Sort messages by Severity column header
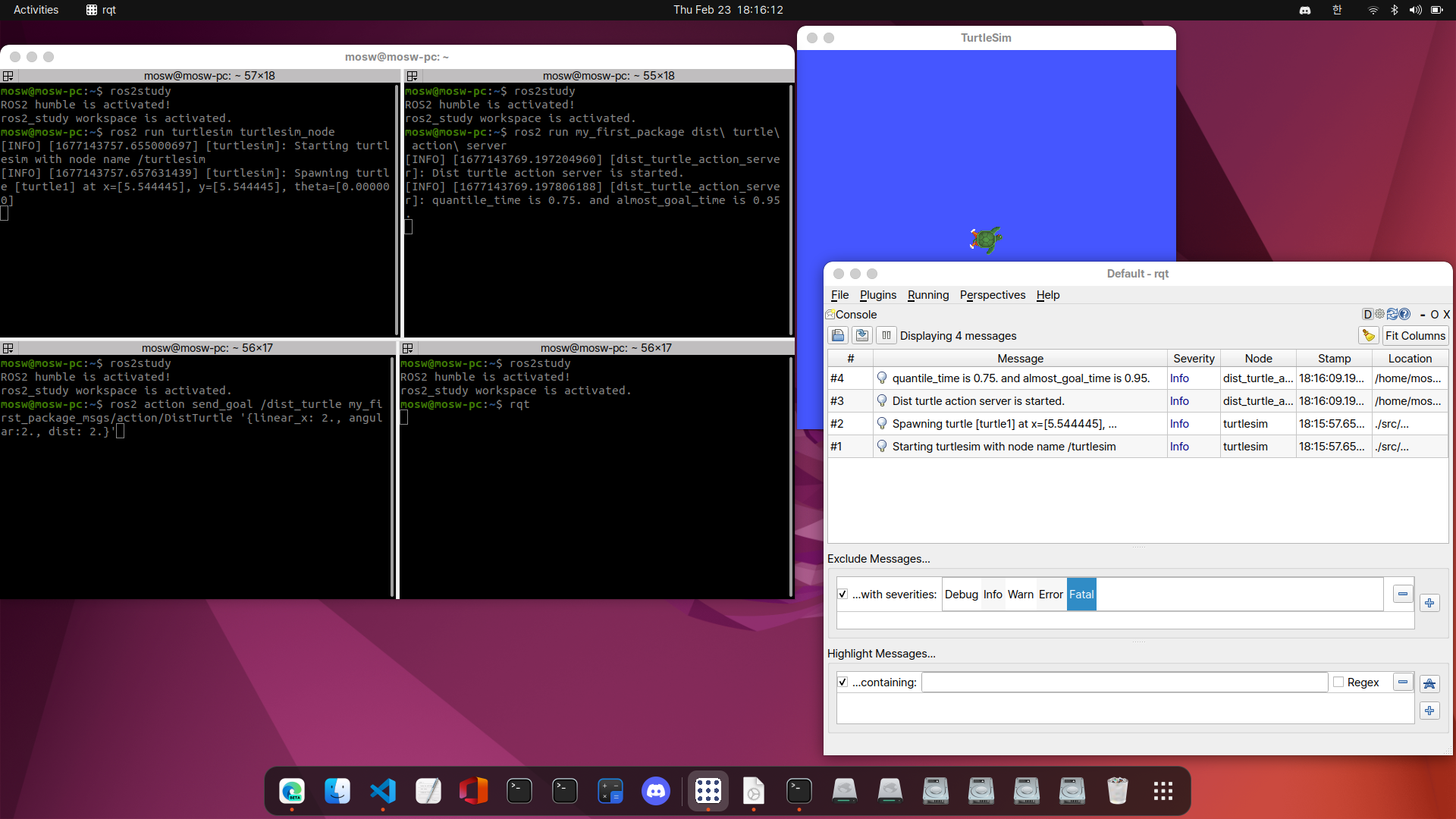This screenshot has width=1456, height=819. tap(1193, 358)
